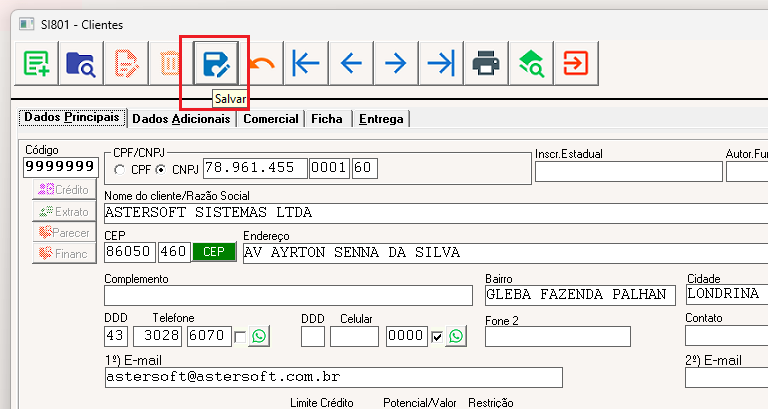Uncheck the checkbox next to Celular number
Image resolution: width=768 pixels, height=409 pixels.
click(437, 337)
